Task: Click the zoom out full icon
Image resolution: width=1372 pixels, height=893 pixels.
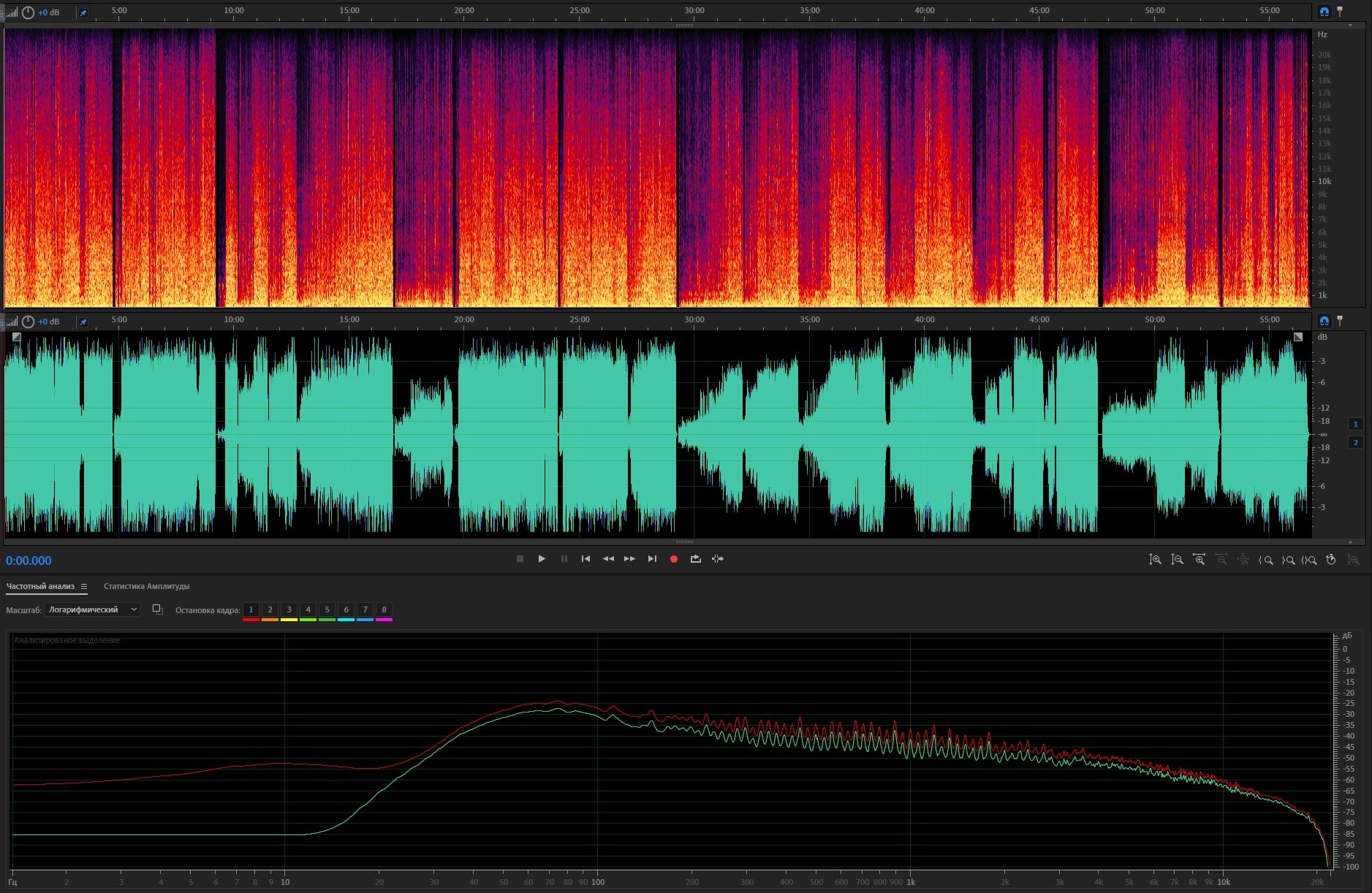Action: tap(1243, 560)
